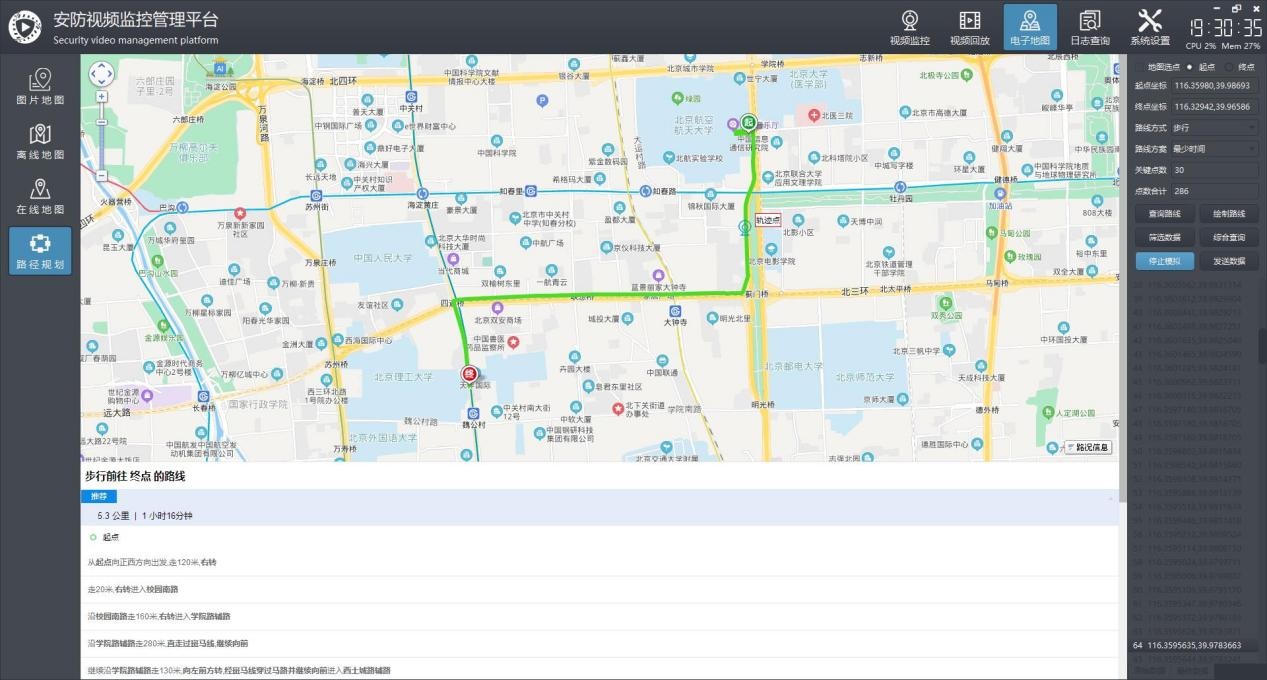The image size is (1267, 680).
Task: Open the 视频监控 video monitoring module
Action: coord(909,27)
